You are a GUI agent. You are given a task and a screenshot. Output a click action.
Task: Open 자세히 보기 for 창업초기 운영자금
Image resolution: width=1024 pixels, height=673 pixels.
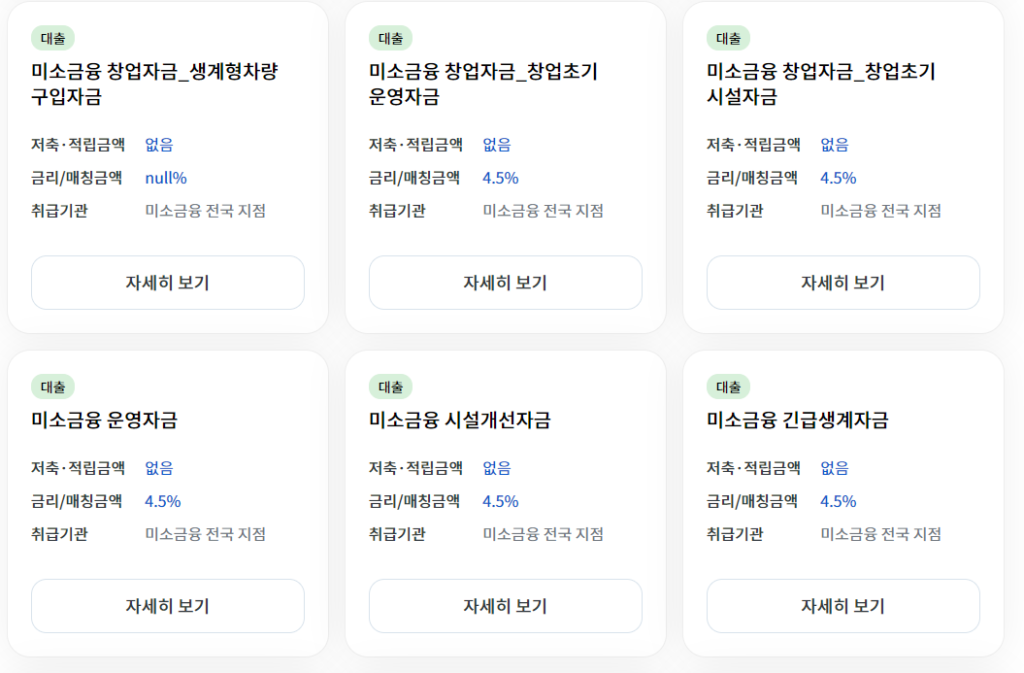point(505,283)
